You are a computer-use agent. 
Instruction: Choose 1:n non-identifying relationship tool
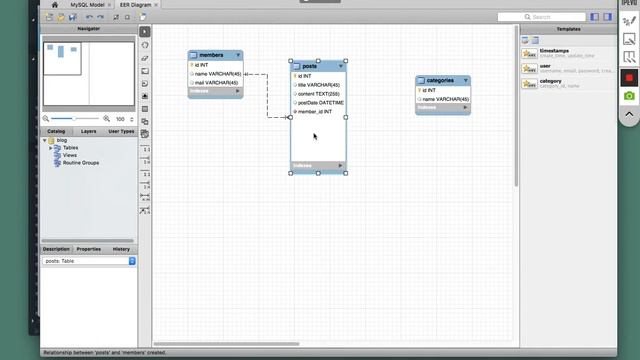(145, 160)
